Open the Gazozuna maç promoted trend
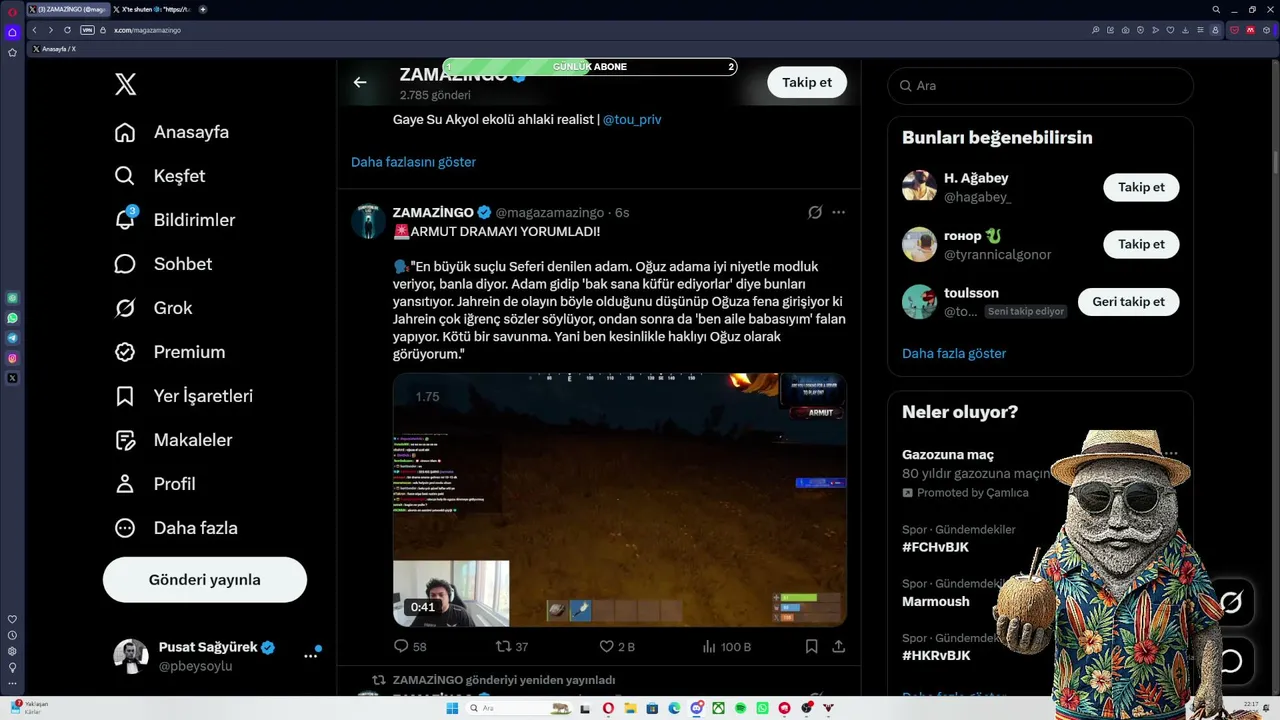This screenshot has width=1280, height=720. [x=948, y=455]
